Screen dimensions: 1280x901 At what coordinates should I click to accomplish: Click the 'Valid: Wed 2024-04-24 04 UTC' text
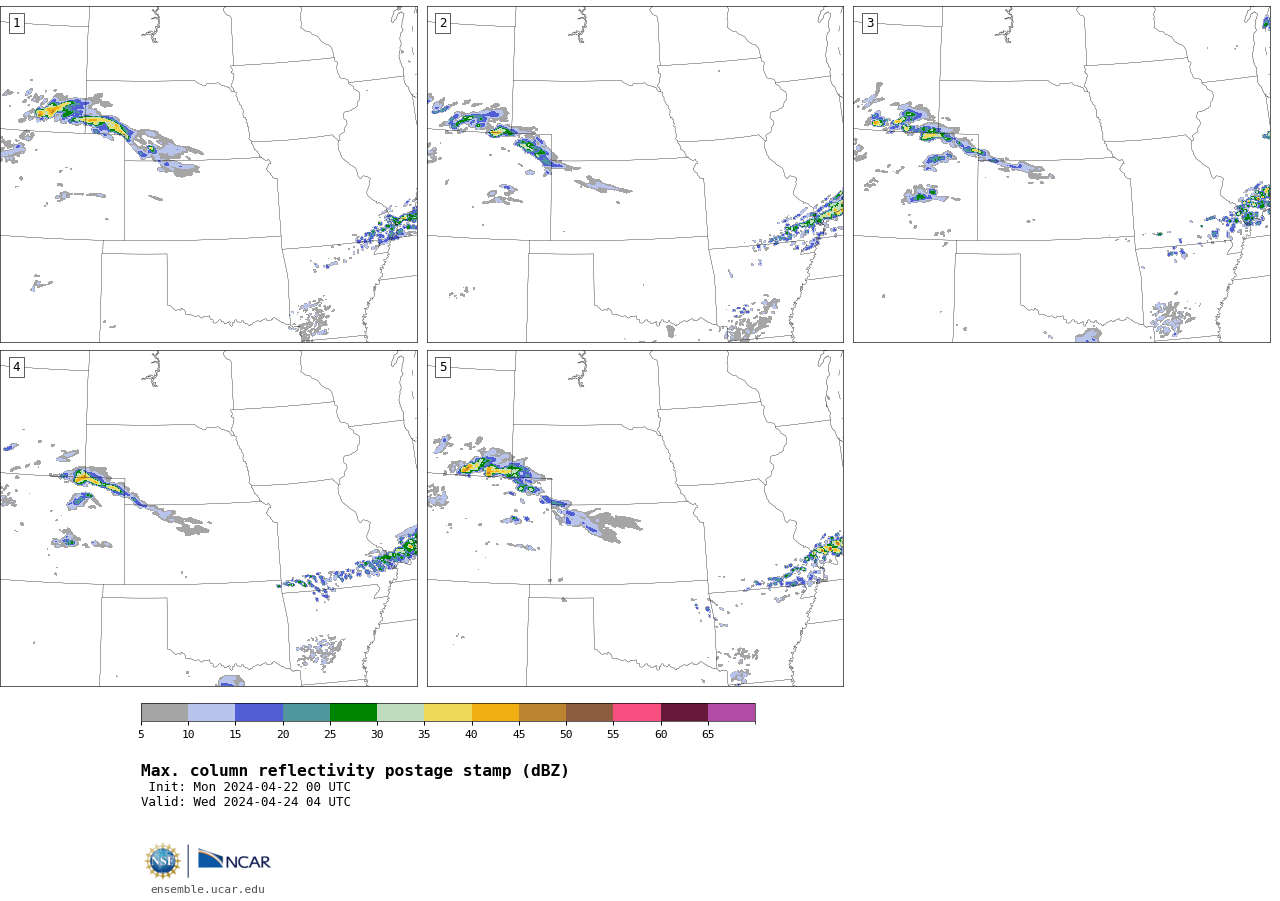(246, 802)
